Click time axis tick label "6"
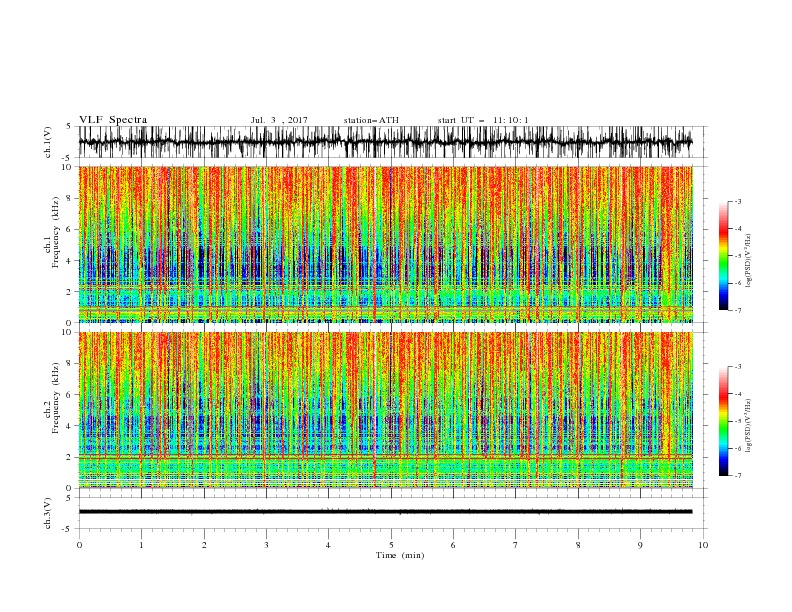 [x=453, y=545]
